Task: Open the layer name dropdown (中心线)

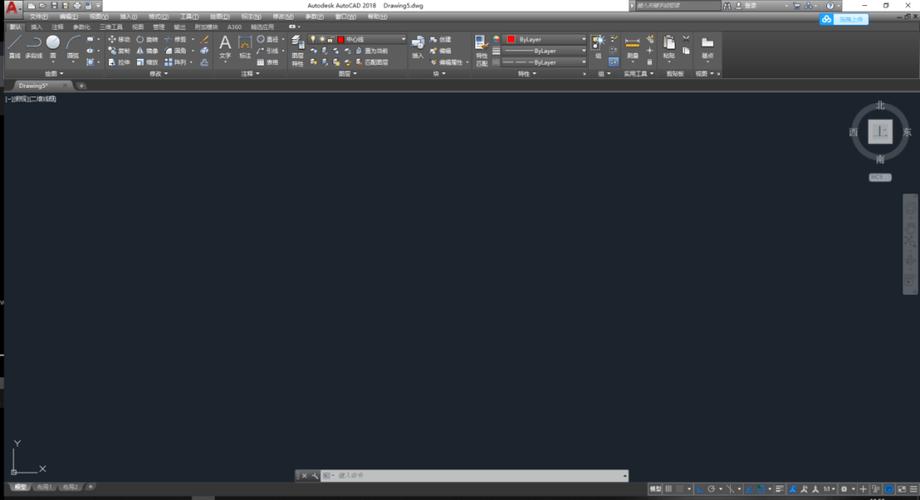Action: click(x=403, y=39)
